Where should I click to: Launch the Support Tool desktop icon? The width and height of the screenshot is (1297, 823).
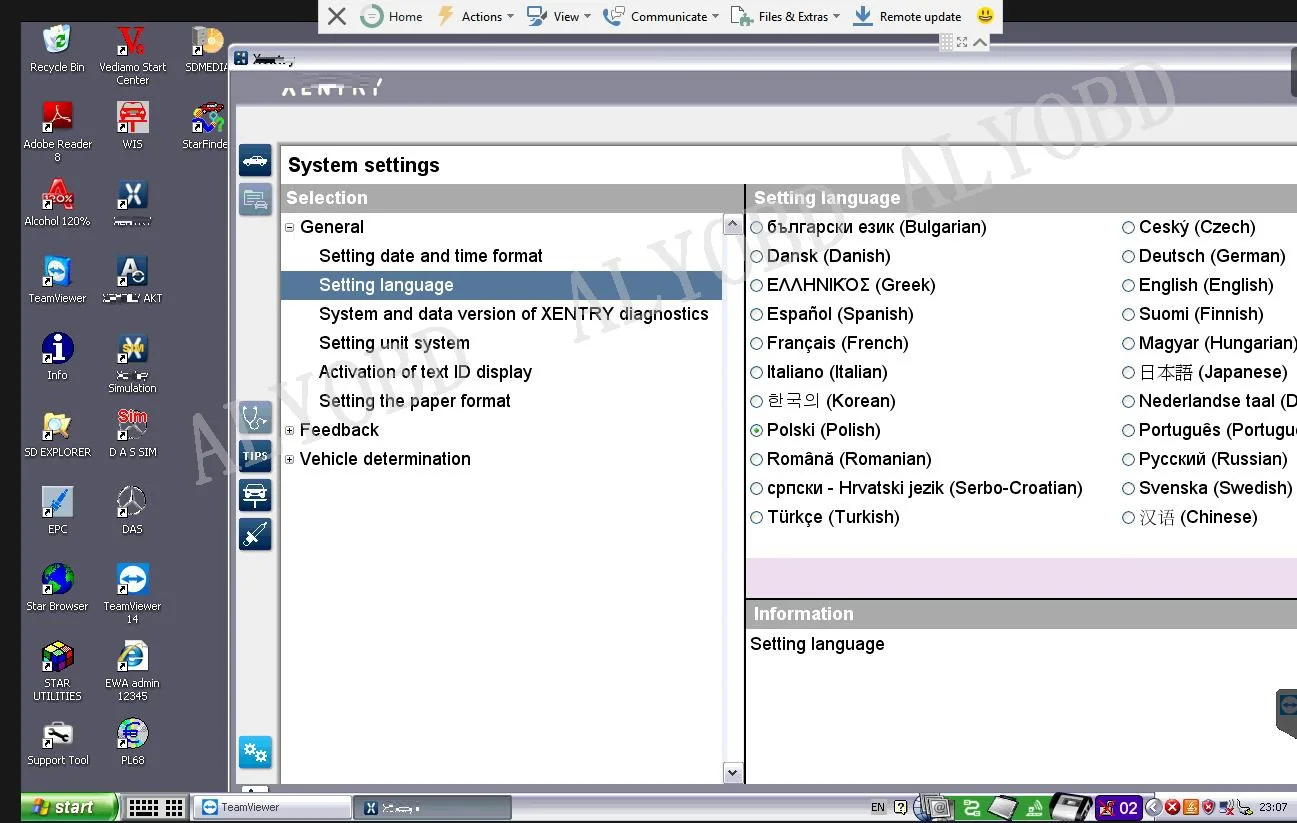tap(57, 742)
